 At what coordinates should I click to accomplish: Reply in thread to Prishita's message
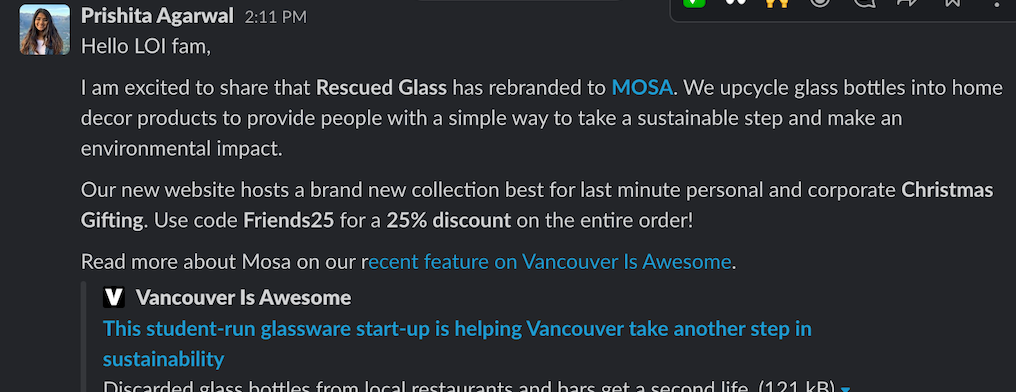[x=864, y=3]
